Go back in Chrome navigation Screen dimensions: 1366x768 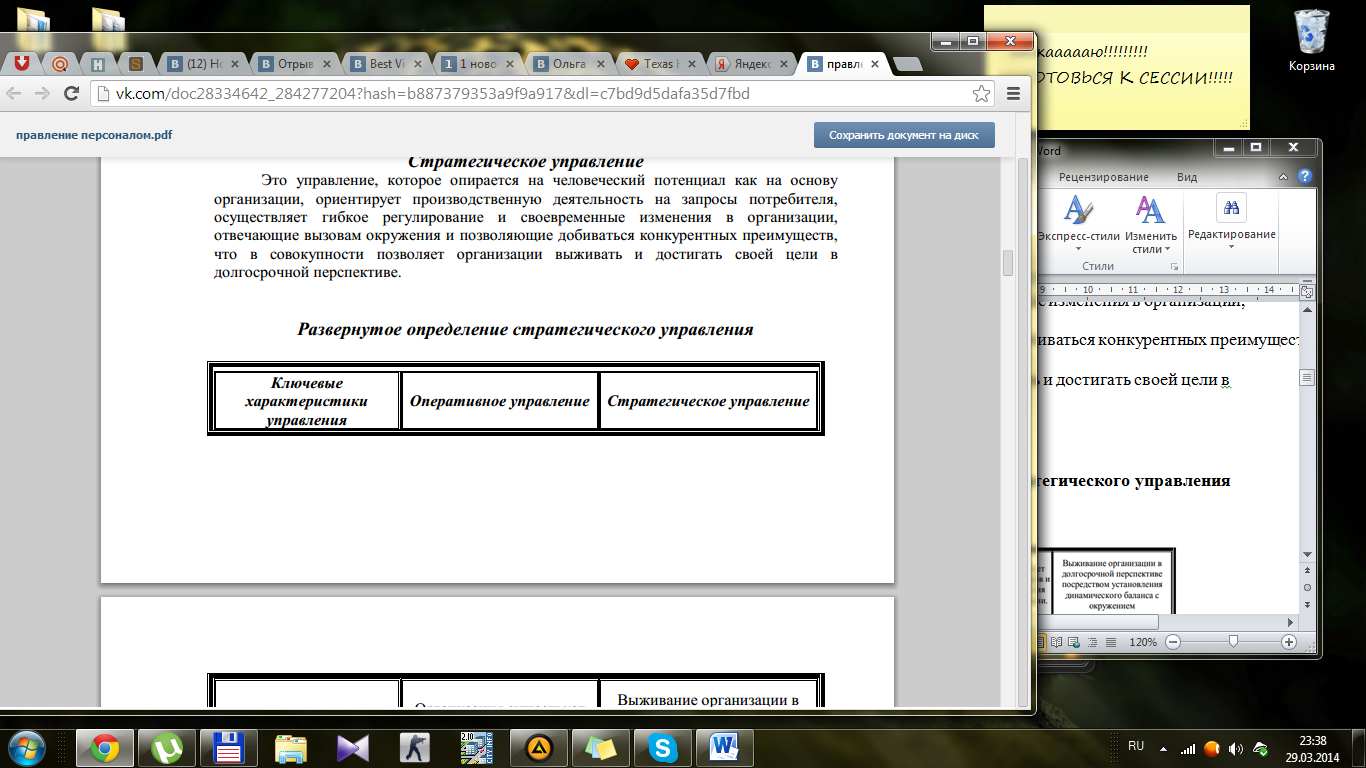point(15,94)
